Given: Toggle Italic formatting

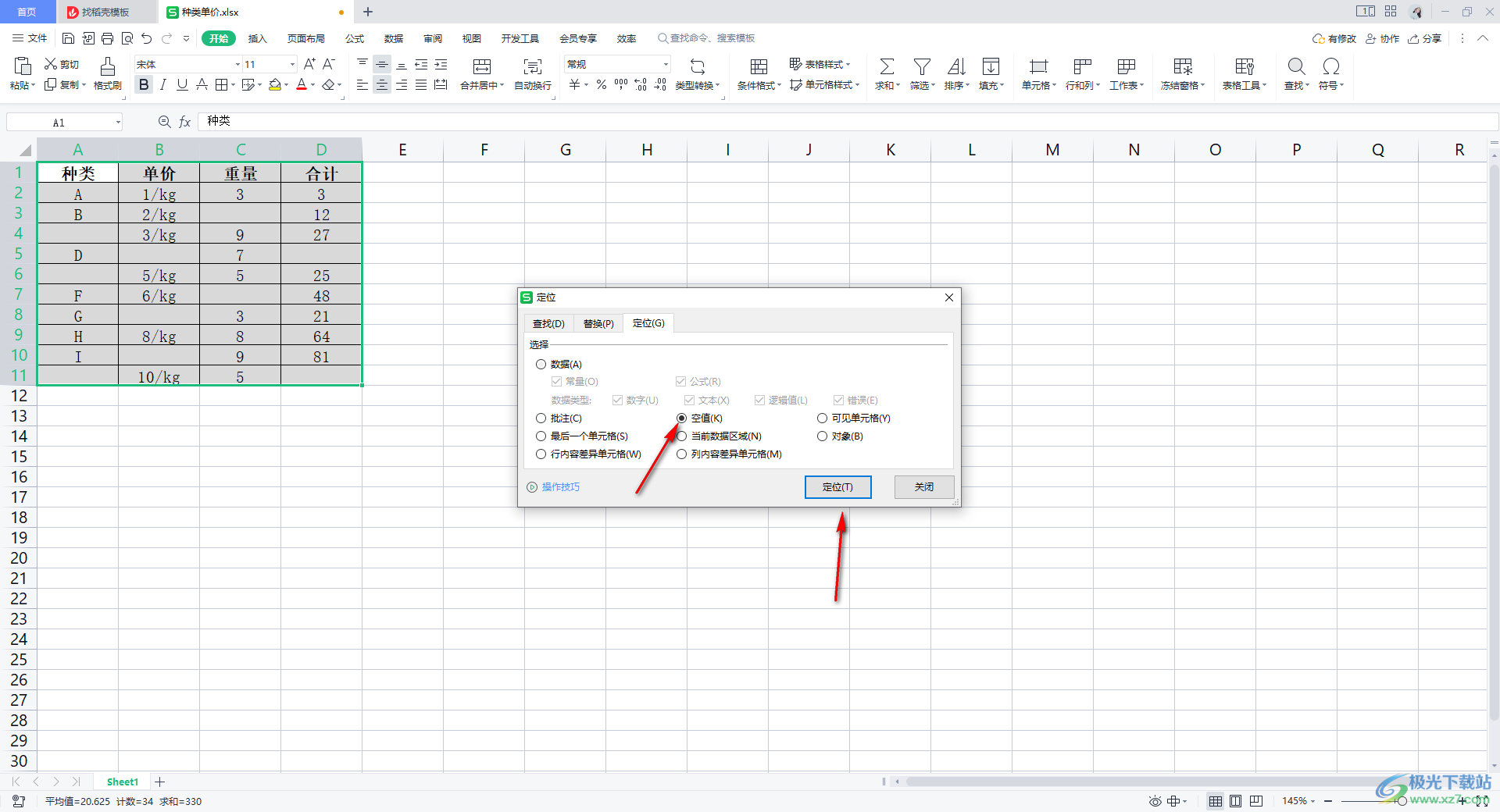Looking at the screenshot, I should click(x=163, y=84).
